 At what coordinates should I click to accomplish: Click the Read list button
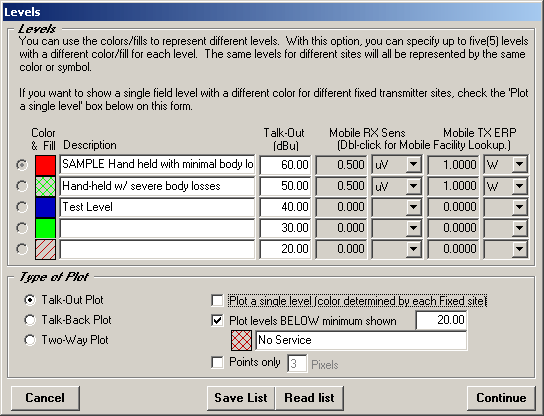coord(309,398)
